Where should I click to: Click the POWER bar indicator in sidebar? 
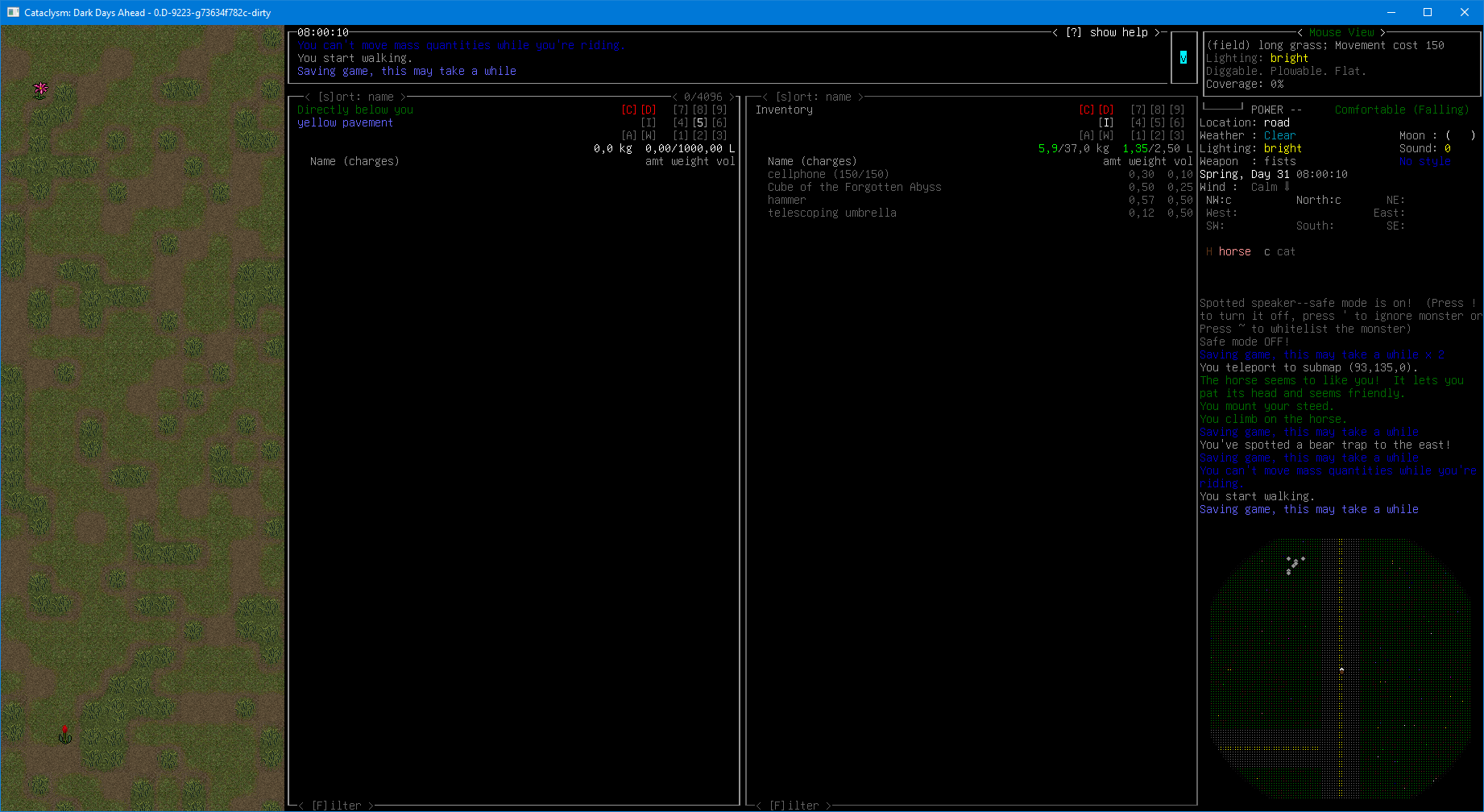pyautogui.click(x=1223, y=107)
